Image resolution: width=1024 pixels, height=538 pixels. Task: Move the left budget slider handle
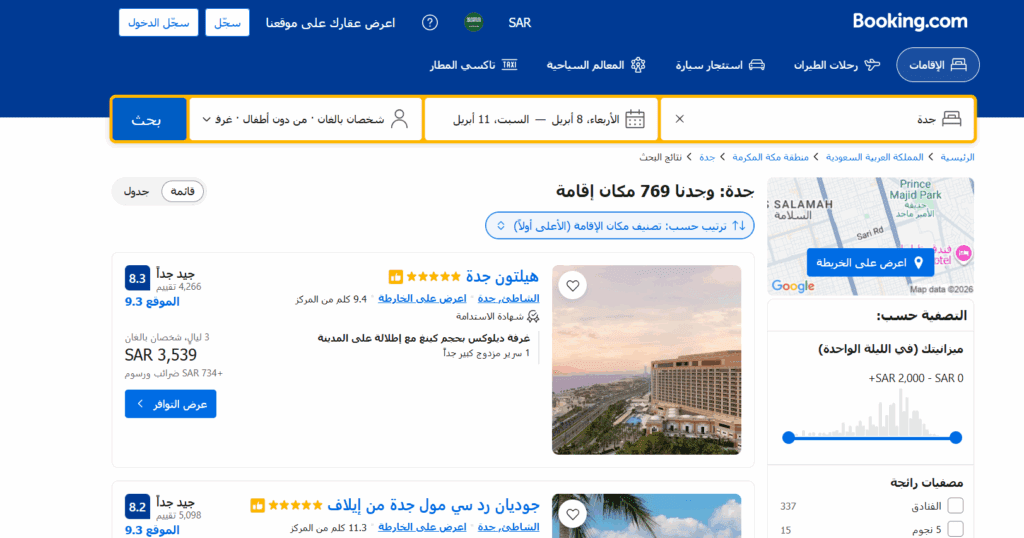pos(788,437)
